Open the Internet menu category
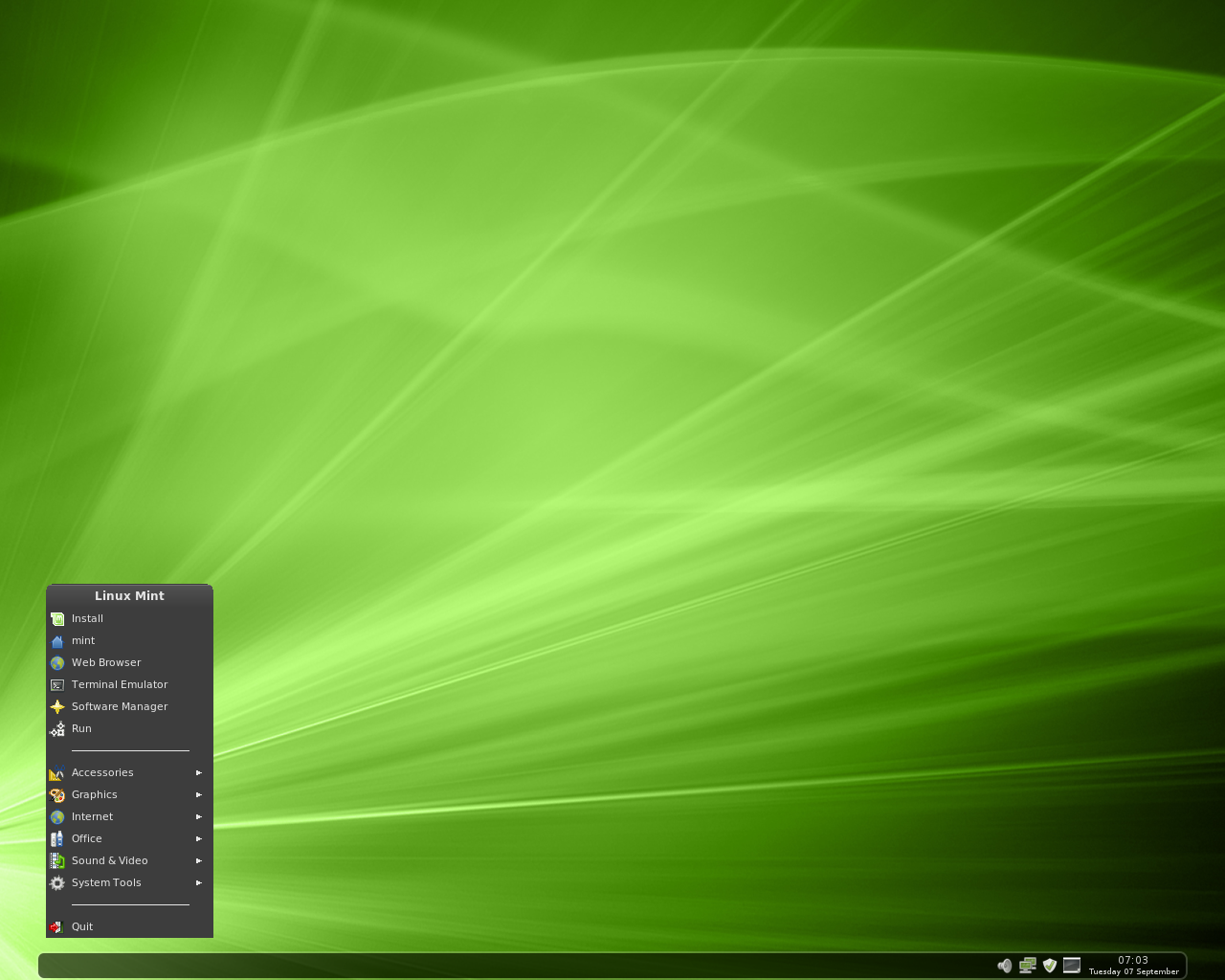 [129, 817]
